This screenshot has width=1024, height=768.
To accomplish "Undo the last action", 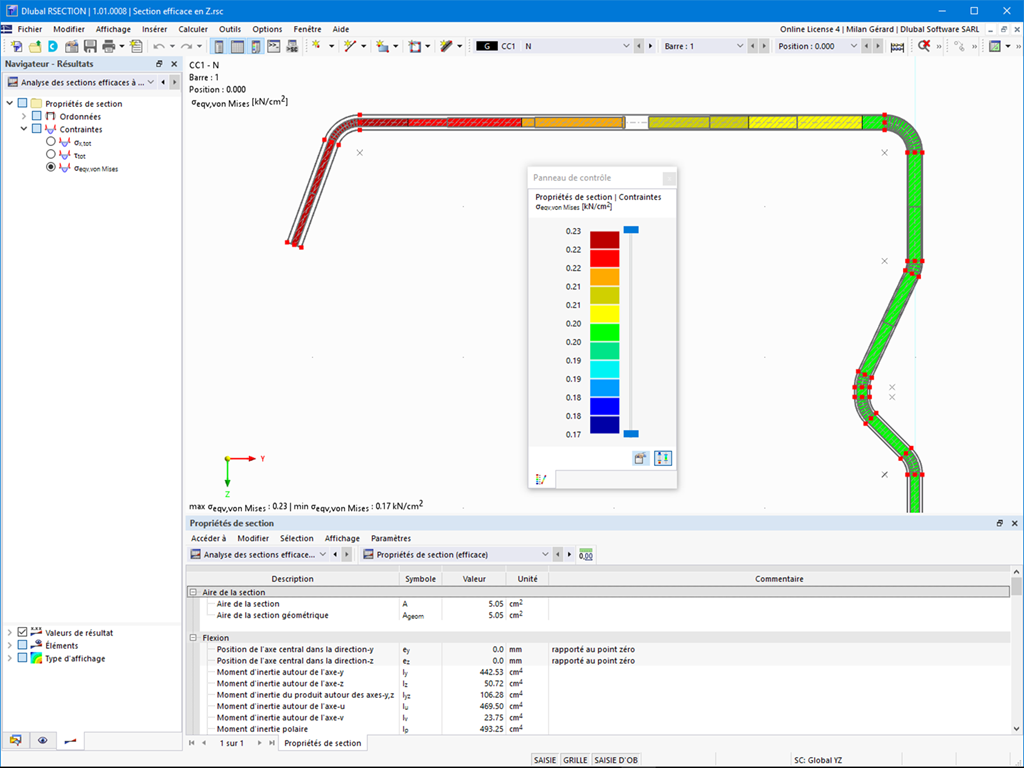I will click(x=159, y=46).
